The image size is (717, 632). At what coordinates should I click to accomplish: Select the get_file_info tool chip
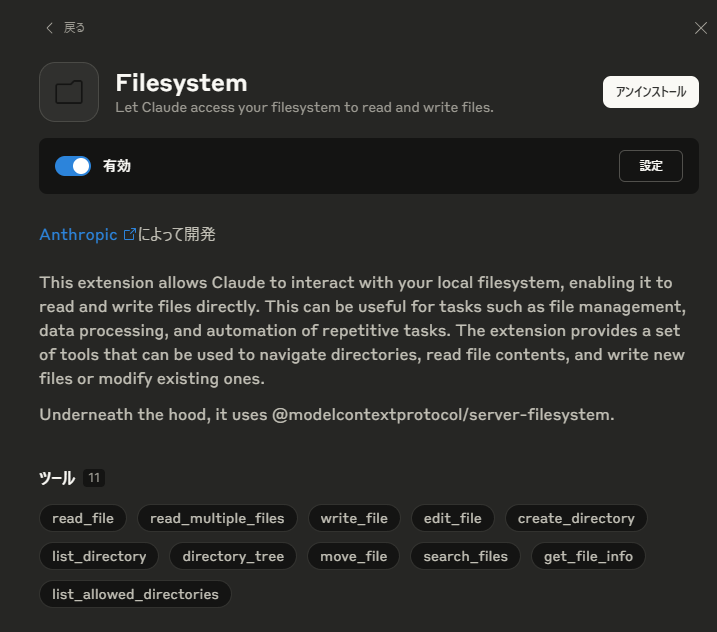pyautogui.click(x=589, y=556)
